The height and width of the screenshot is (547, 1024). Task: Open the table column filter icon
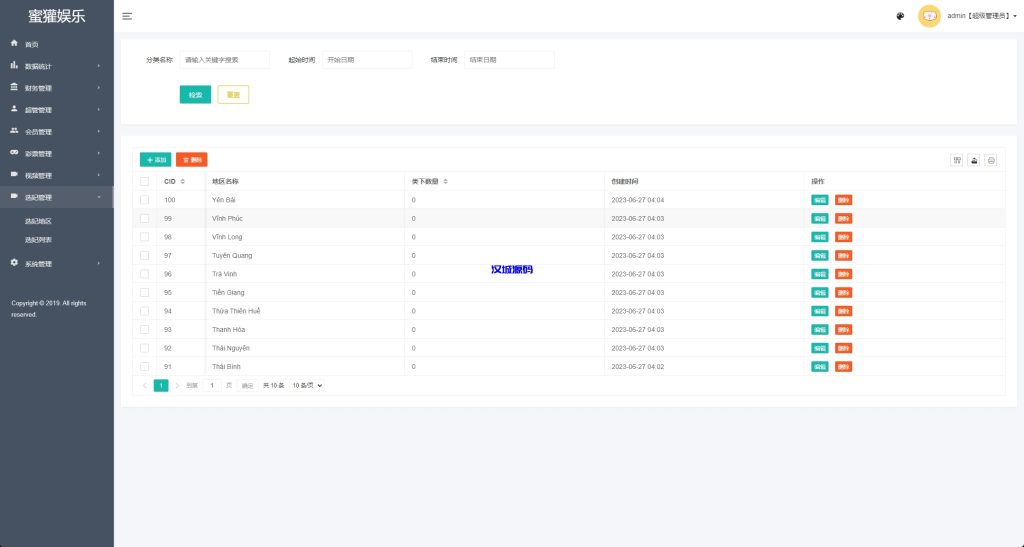(x=956, y=160)
